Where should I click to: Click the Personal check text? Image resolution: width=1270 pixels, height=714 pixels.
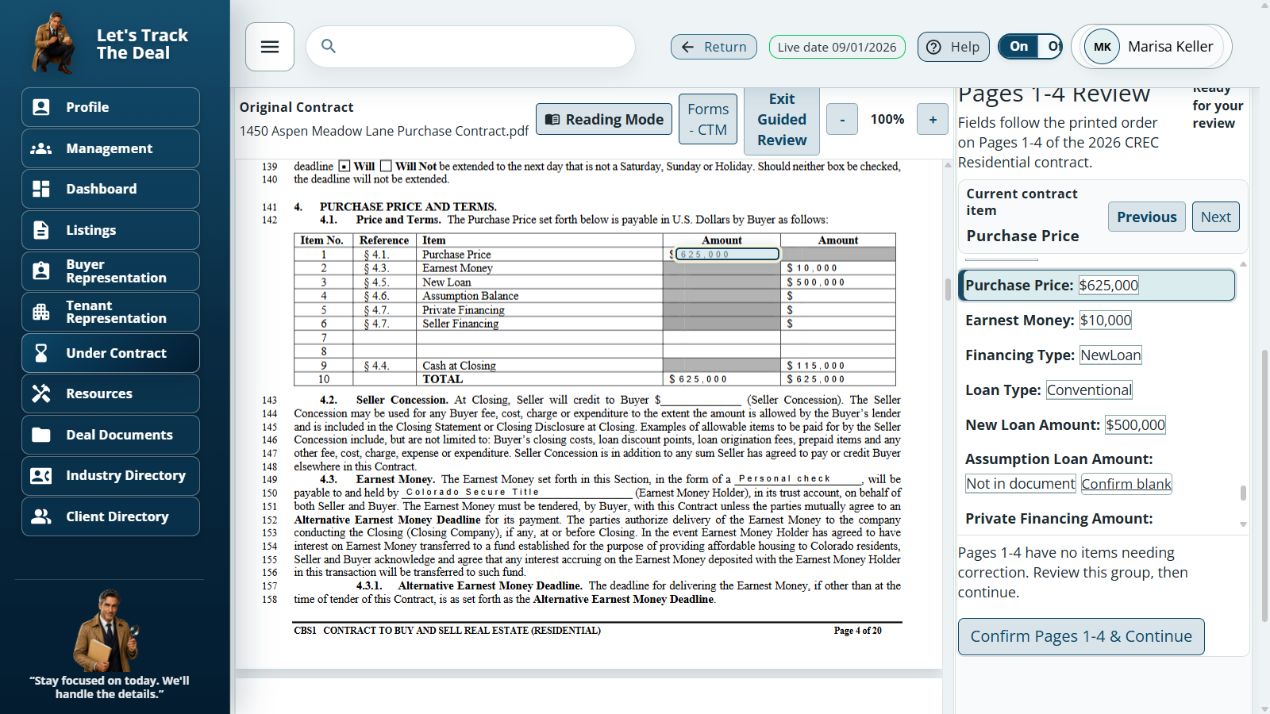click(x=785, y=479)
